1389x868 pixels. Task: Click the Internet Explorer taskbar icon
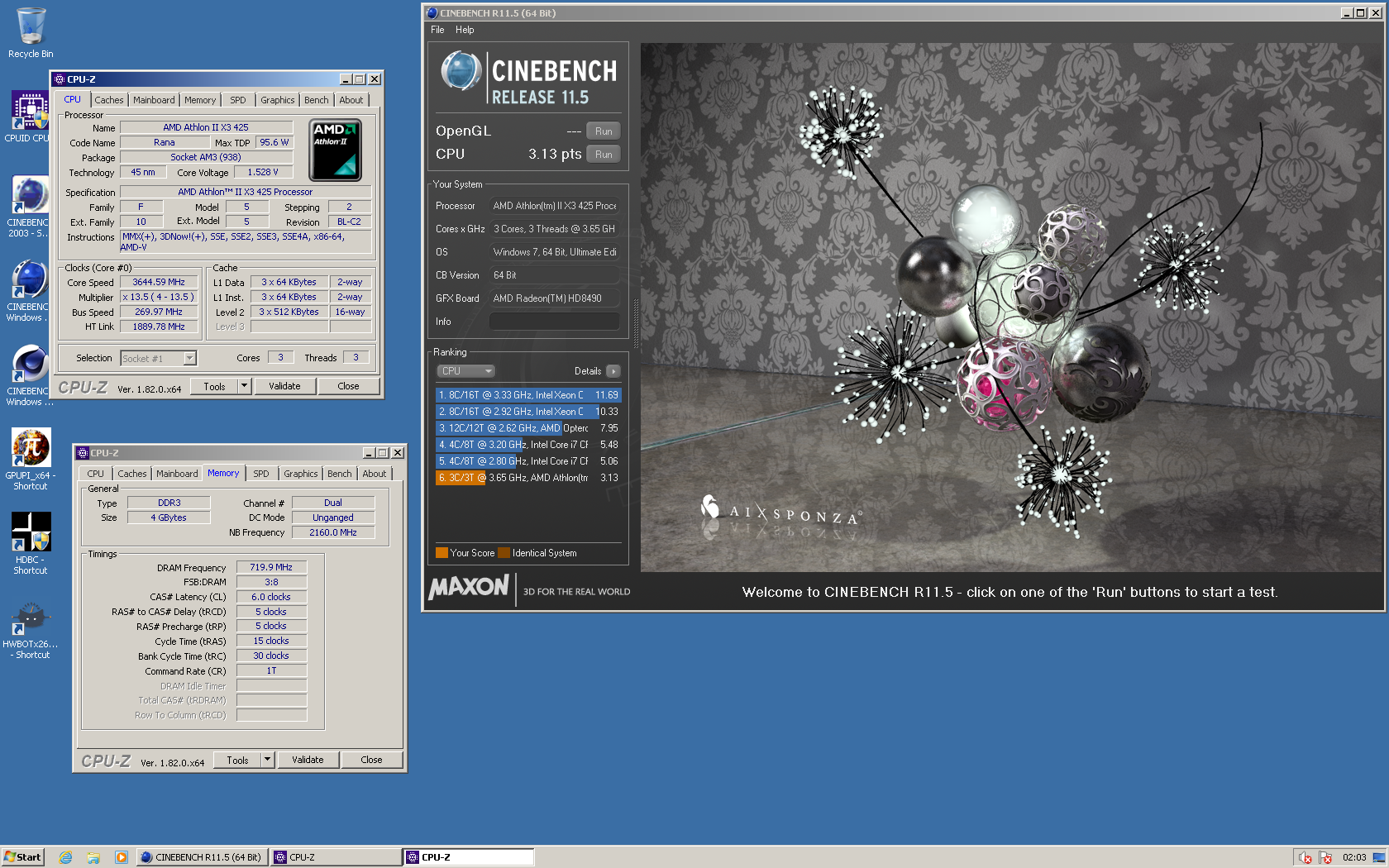coord(65,857)
